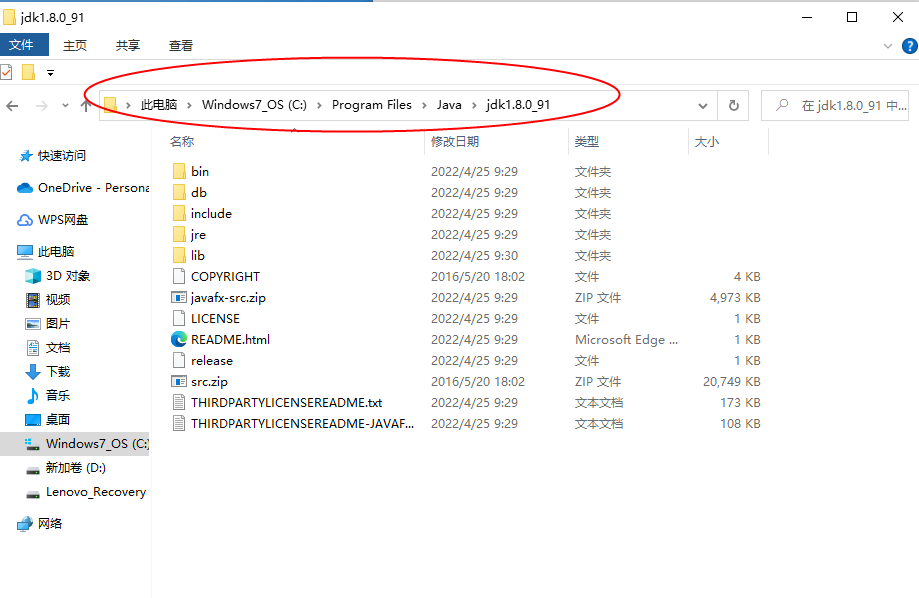Screen dimensions: 919x598
Task: Open the 文件 menu tab
Action: tap(24, 45)
